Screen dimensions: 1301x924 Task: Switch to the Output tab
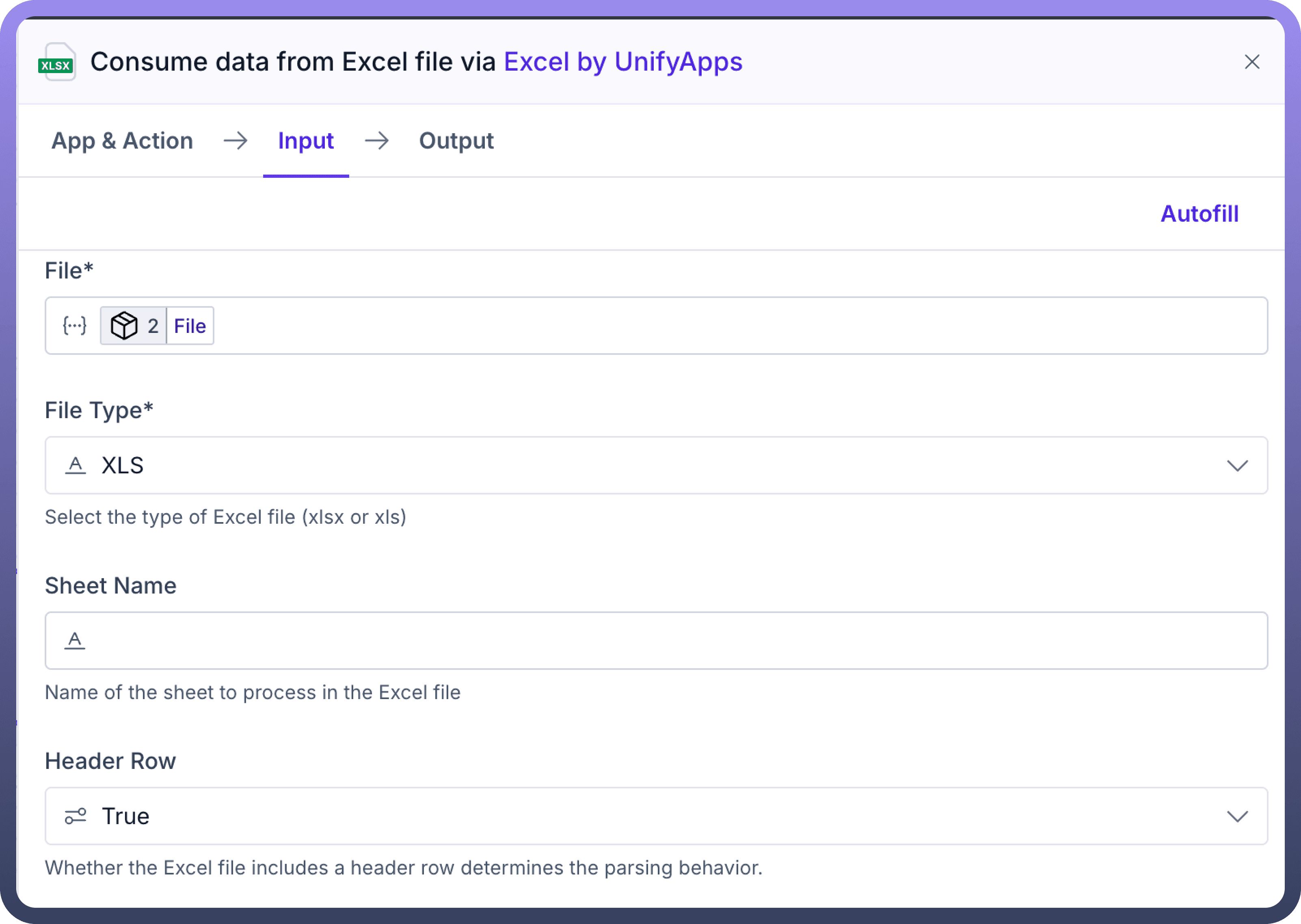point(456,140)
